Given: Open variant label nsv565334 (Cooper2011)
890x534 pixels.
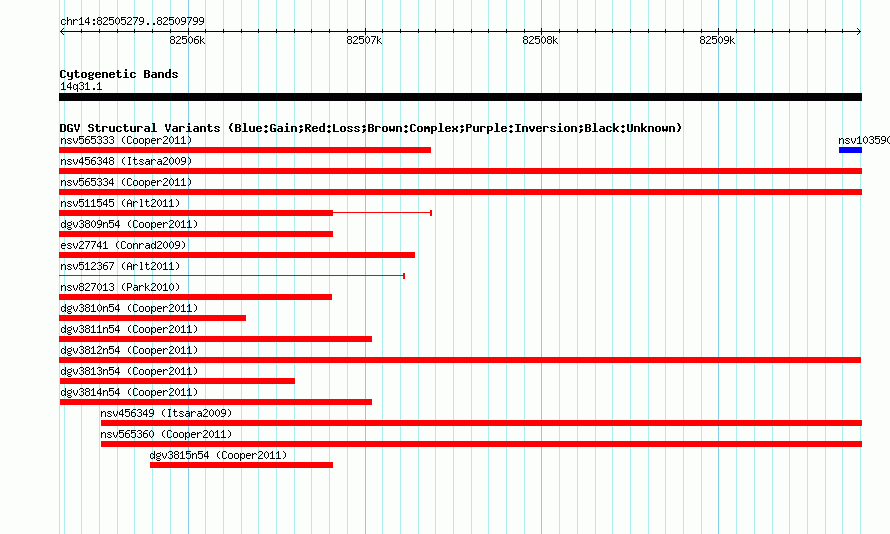Looking at the screenshot, I should pos(126,182).
